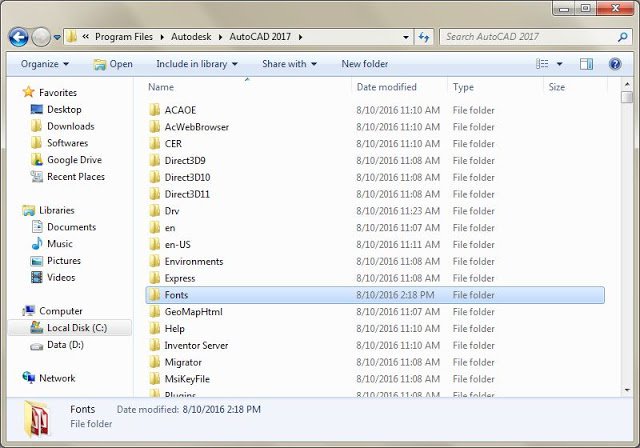Toggle the preview pane icon
This screenshot has height=448, width=640.
pos(587,64)
